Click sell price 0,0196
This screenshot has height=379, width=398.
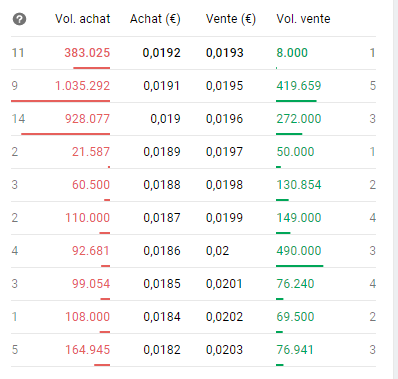click(x=225, y=119)
